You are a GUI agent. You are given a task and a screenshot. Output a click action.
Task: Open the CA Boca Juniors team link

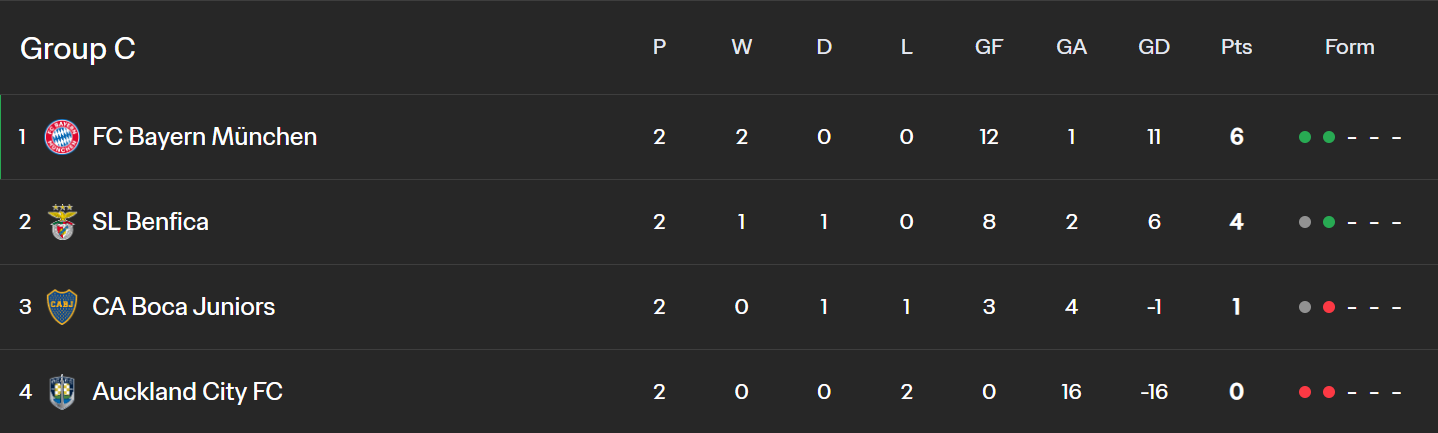tap(183, 307)
